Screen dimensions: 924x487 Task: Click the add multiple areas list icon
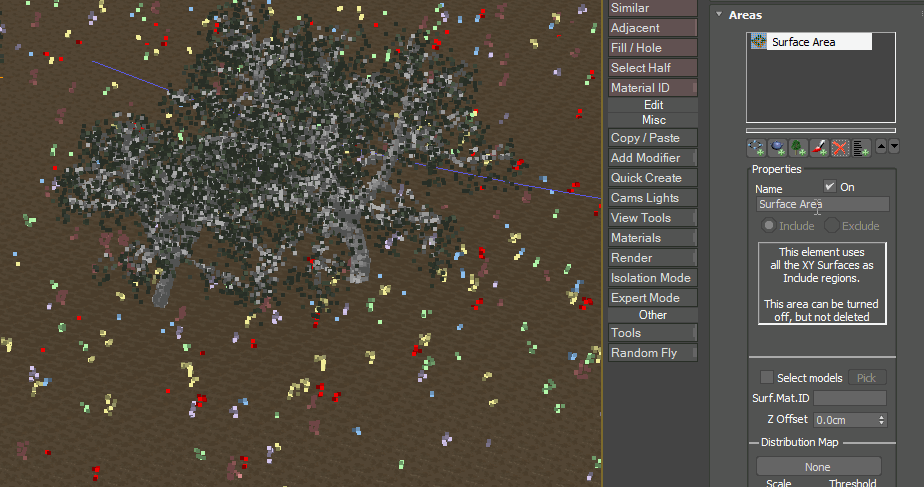[861, 148]
